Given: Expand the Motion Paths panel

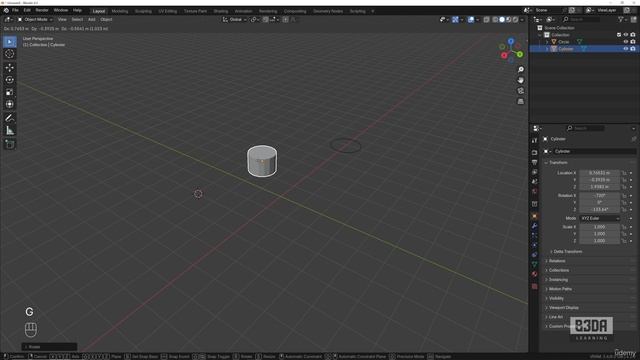Looking at the screenshot, I should coord(560,289).
